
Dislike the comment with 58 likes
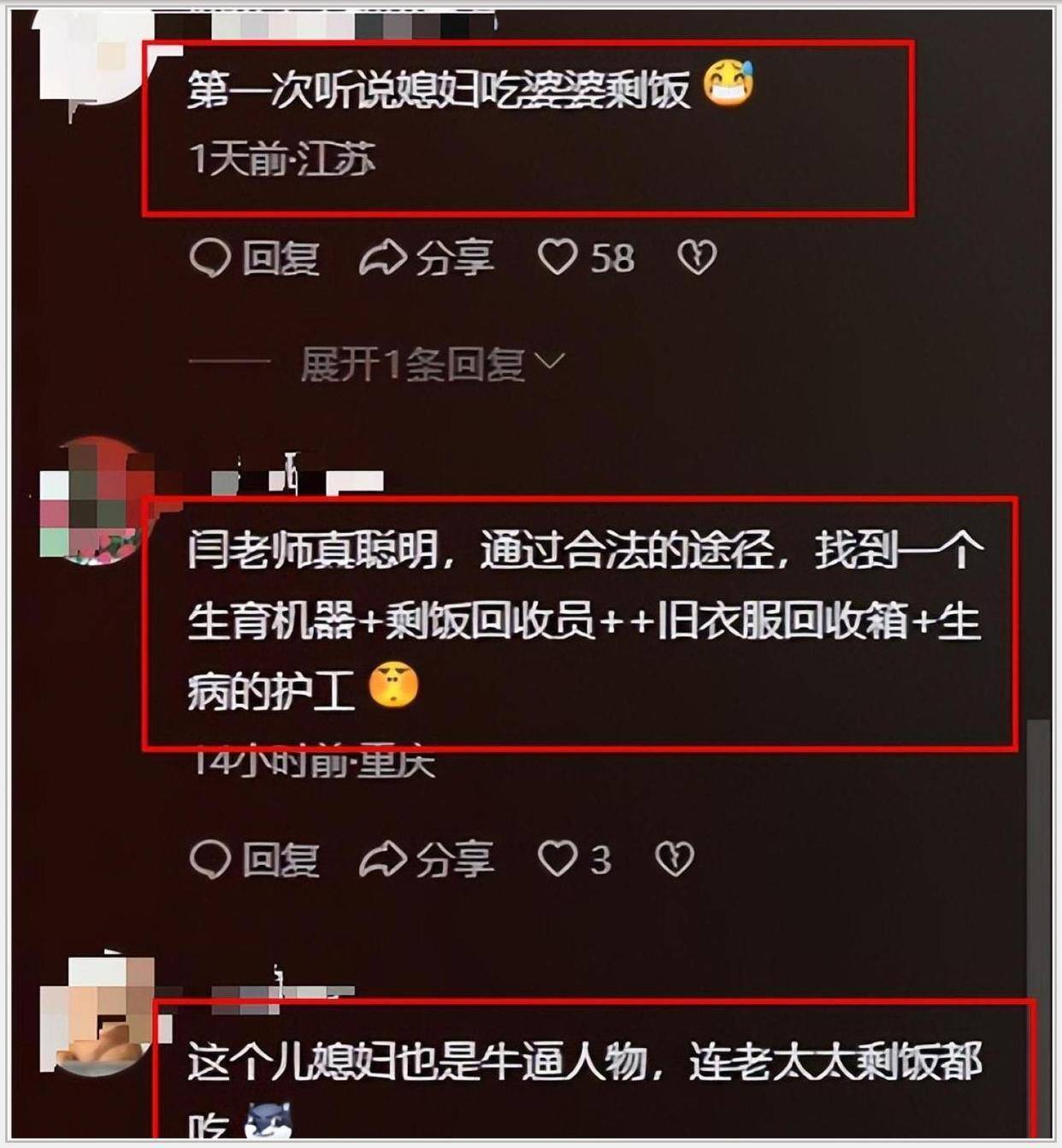[697, 258]
